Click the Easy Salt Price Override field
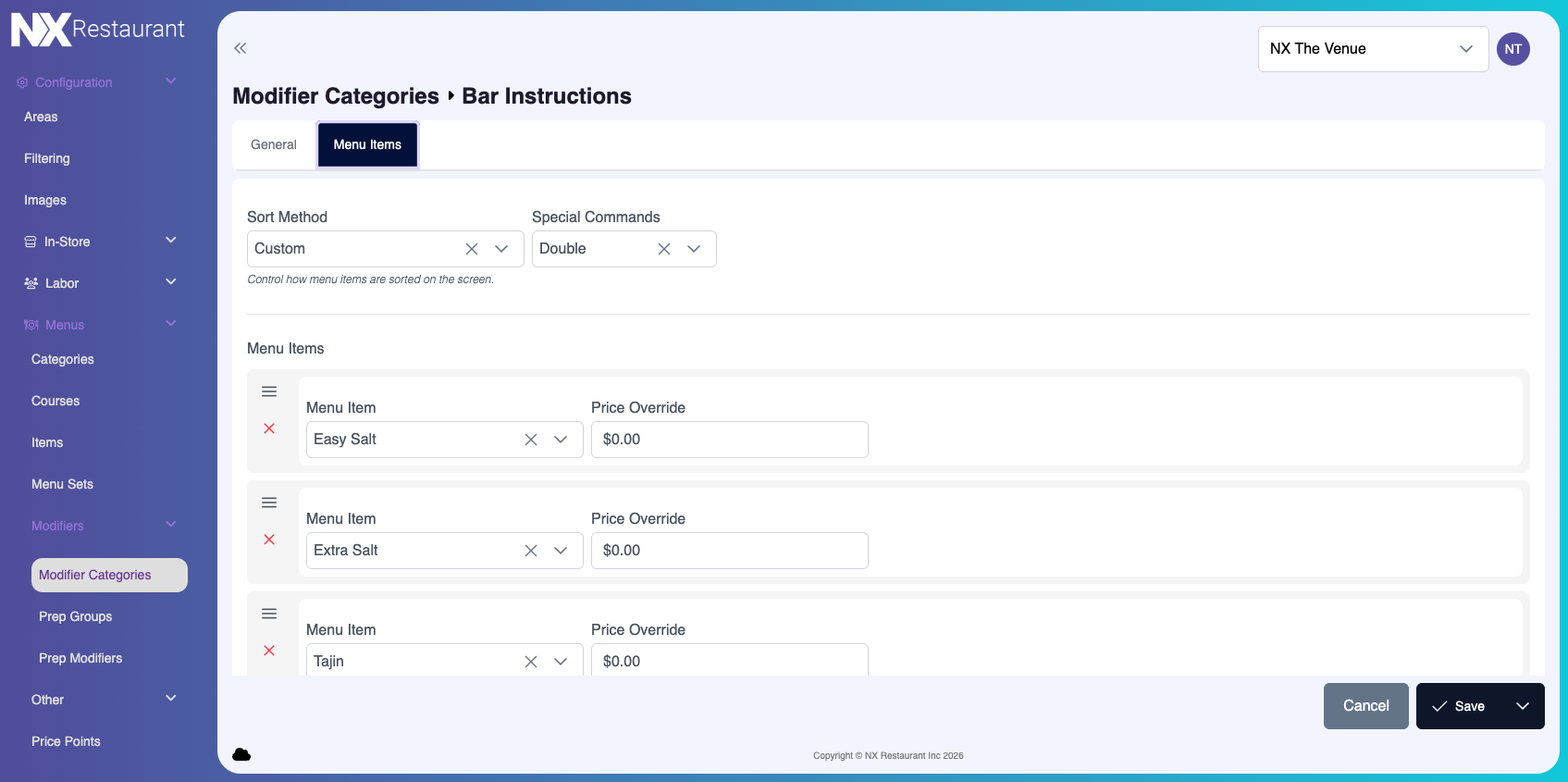Screen dimensions: 1568x782 pos(729,440)
